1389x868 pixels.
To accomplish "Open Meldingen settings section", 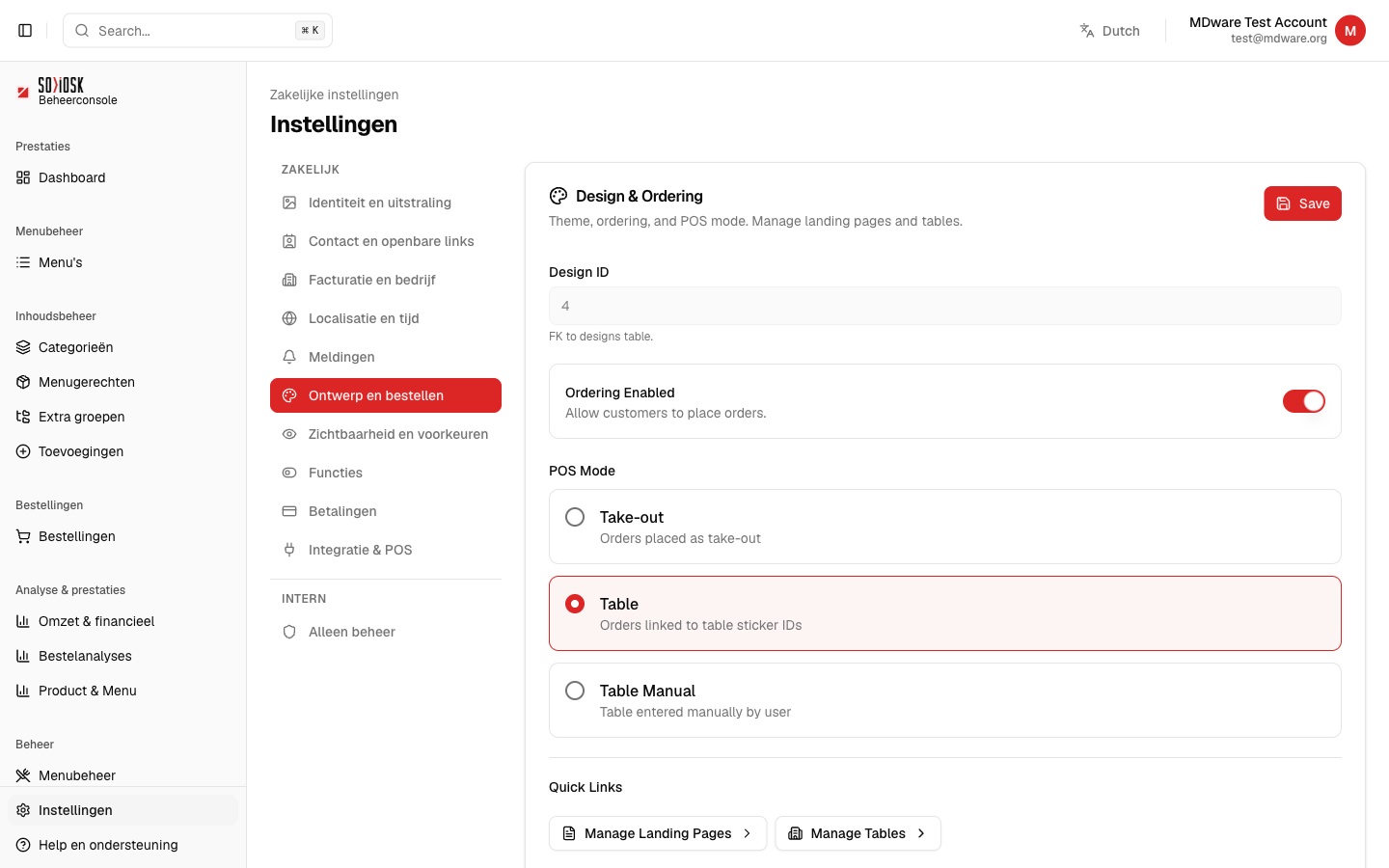I will coord(386,357).
